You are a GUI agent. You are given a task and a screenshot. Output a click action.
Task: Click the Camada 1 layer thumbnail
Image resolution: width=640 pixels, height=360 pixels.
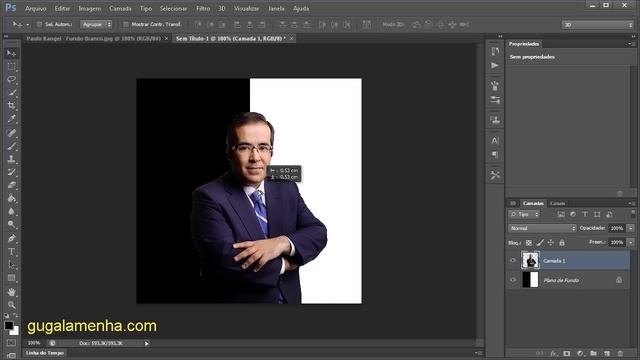[530, 260]
